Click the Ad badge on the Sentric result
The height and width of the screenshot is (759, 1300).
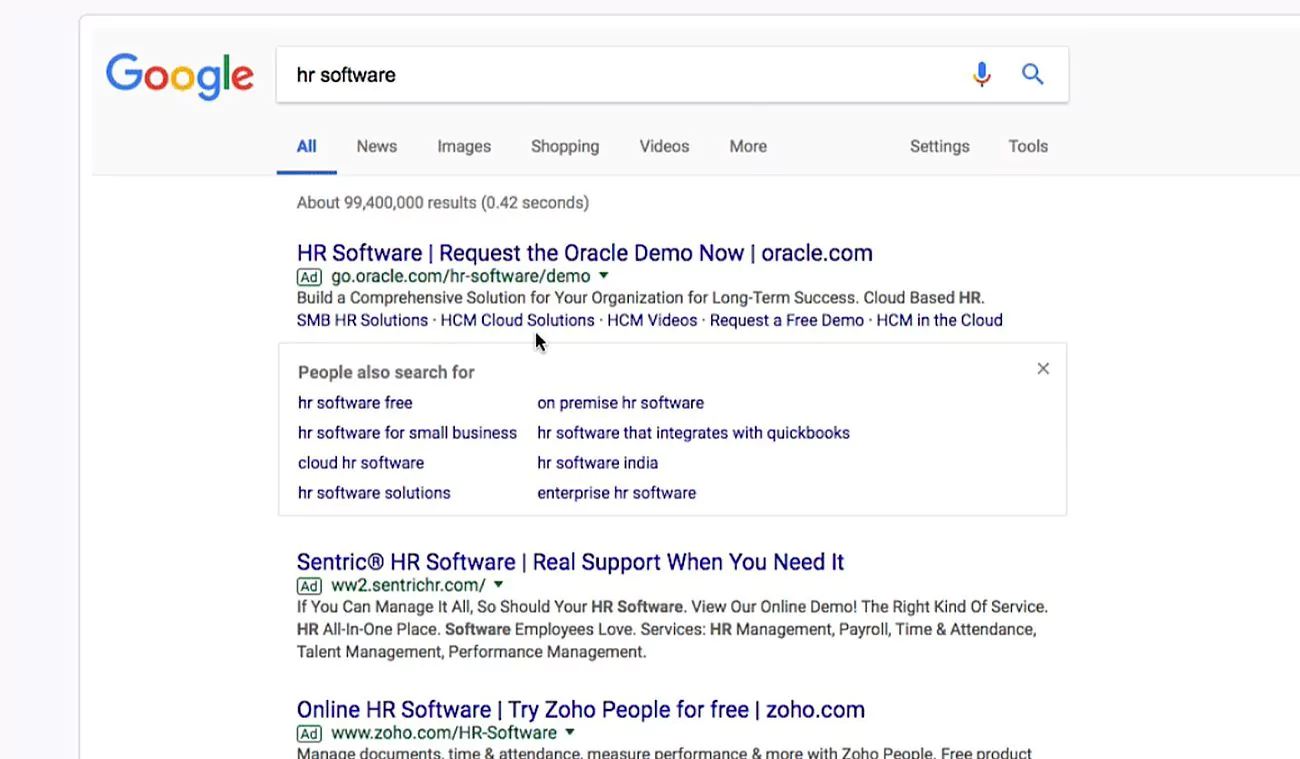pyautogui.click(x=309, y=586)
